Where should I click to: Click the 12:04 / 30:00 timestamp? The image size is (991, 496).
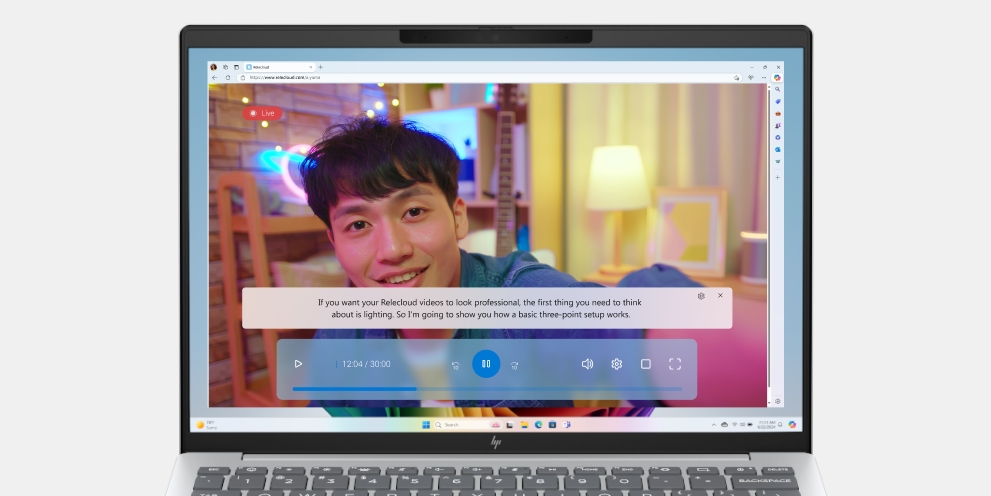point(366,364)
